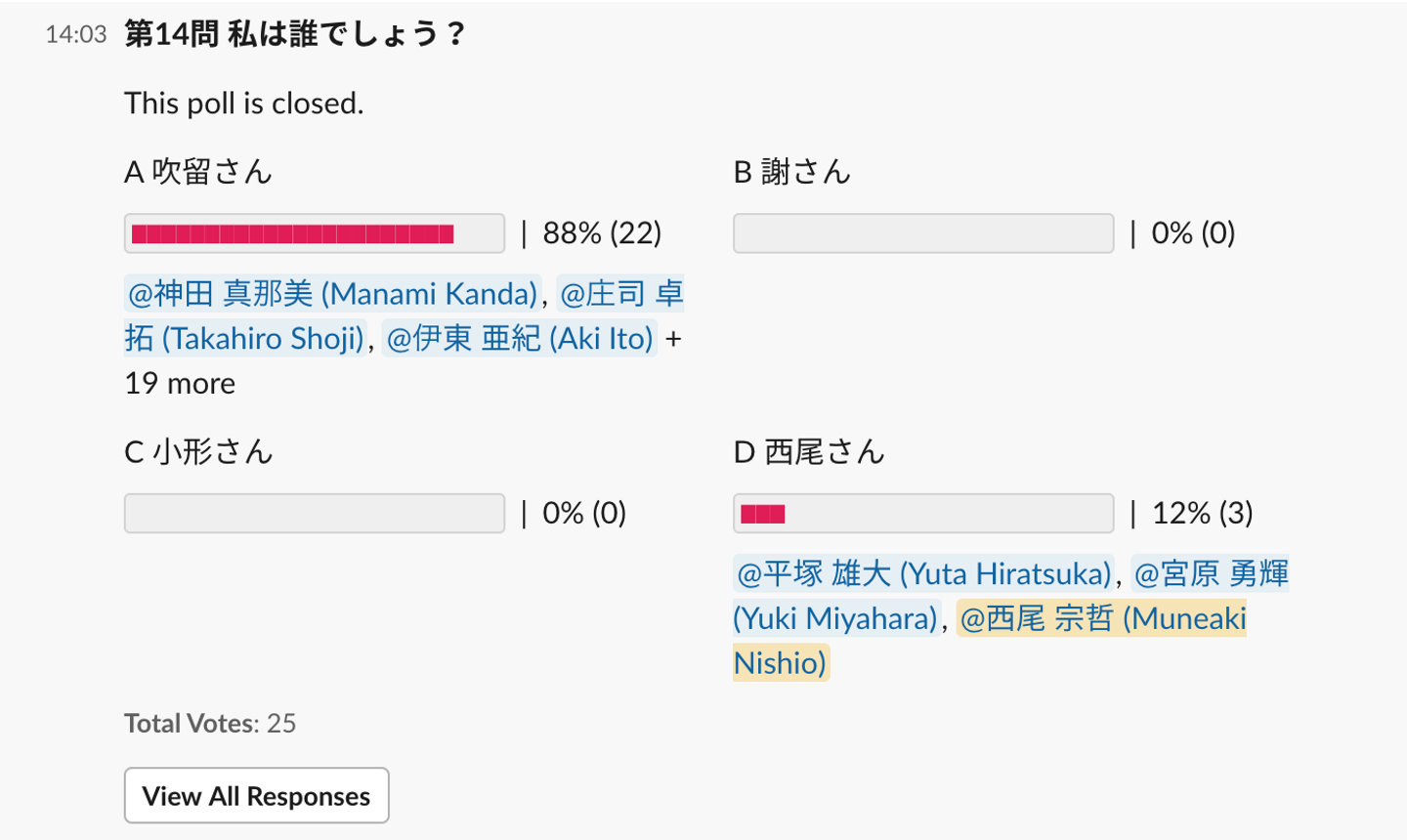Click the @平塚 雄大 (Yuta Hiratsuka) mention
Viewport: 1407px width, 840px height.
(923, 573)
